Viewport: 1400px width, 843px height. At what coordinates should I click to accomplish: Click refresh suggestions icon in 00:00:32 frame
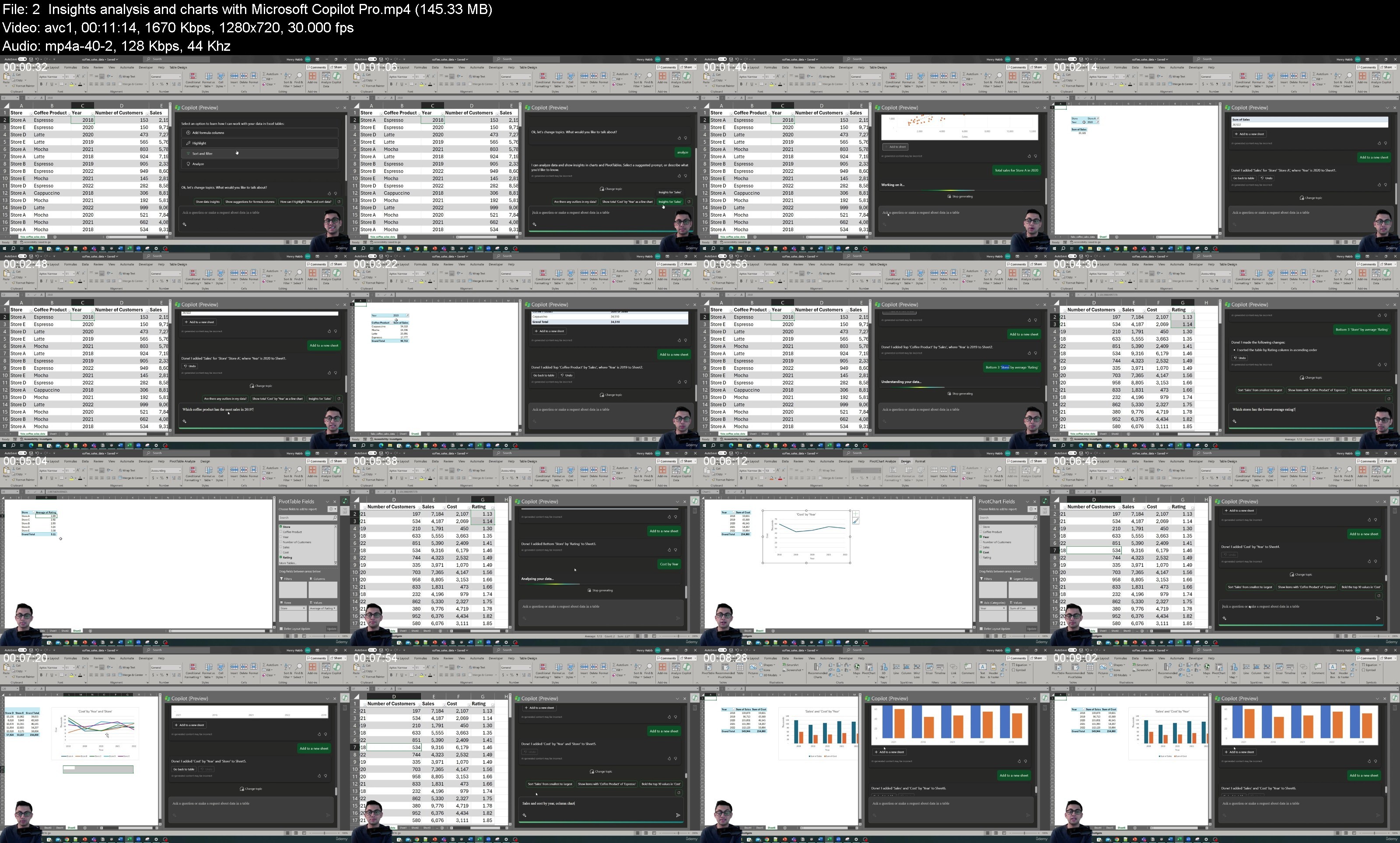click(339, 202)
